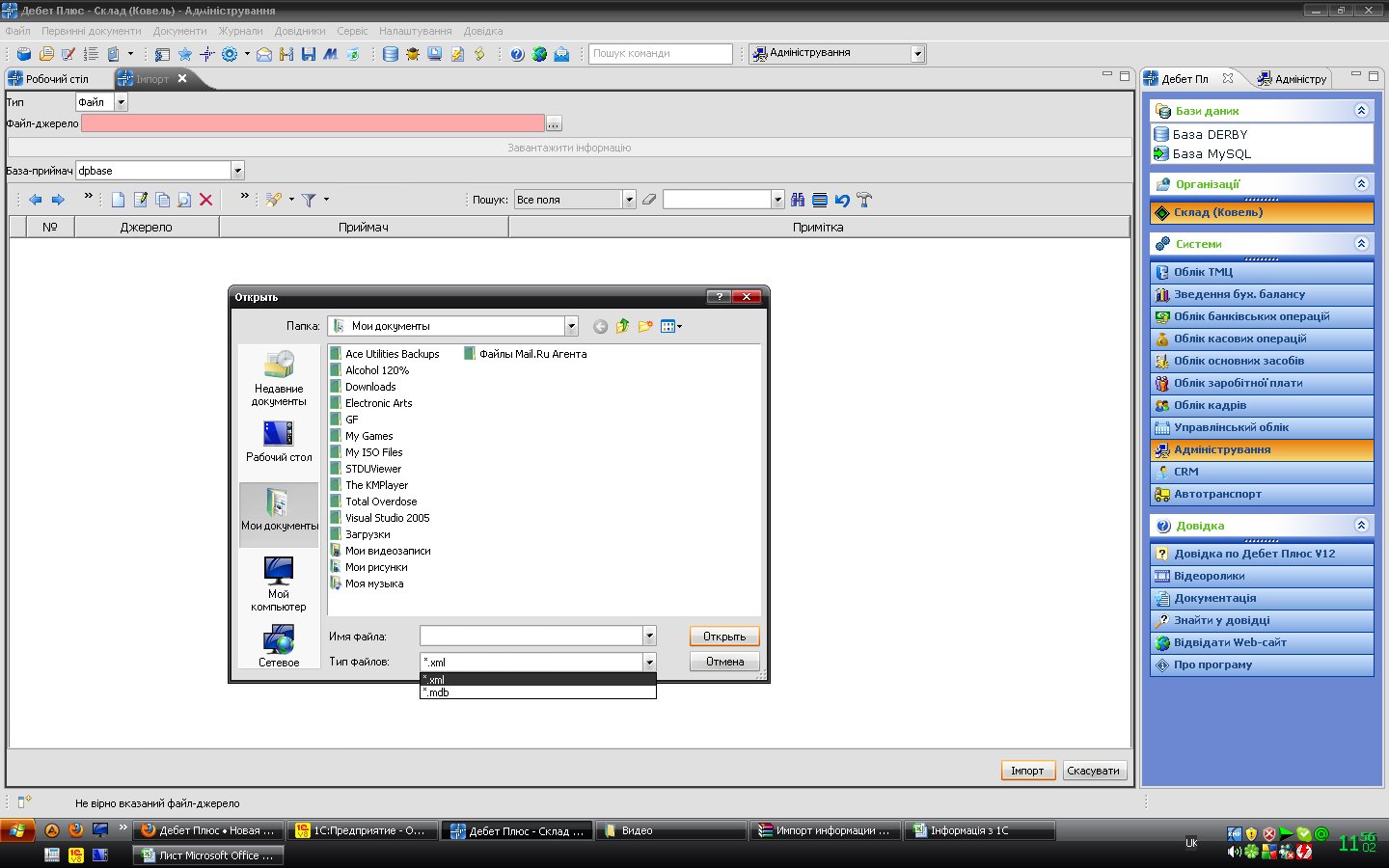Click the floppy disk save icon
The width and height of the screenshot is (1389, 868).
pyautogui.click(x=309, y=54)
